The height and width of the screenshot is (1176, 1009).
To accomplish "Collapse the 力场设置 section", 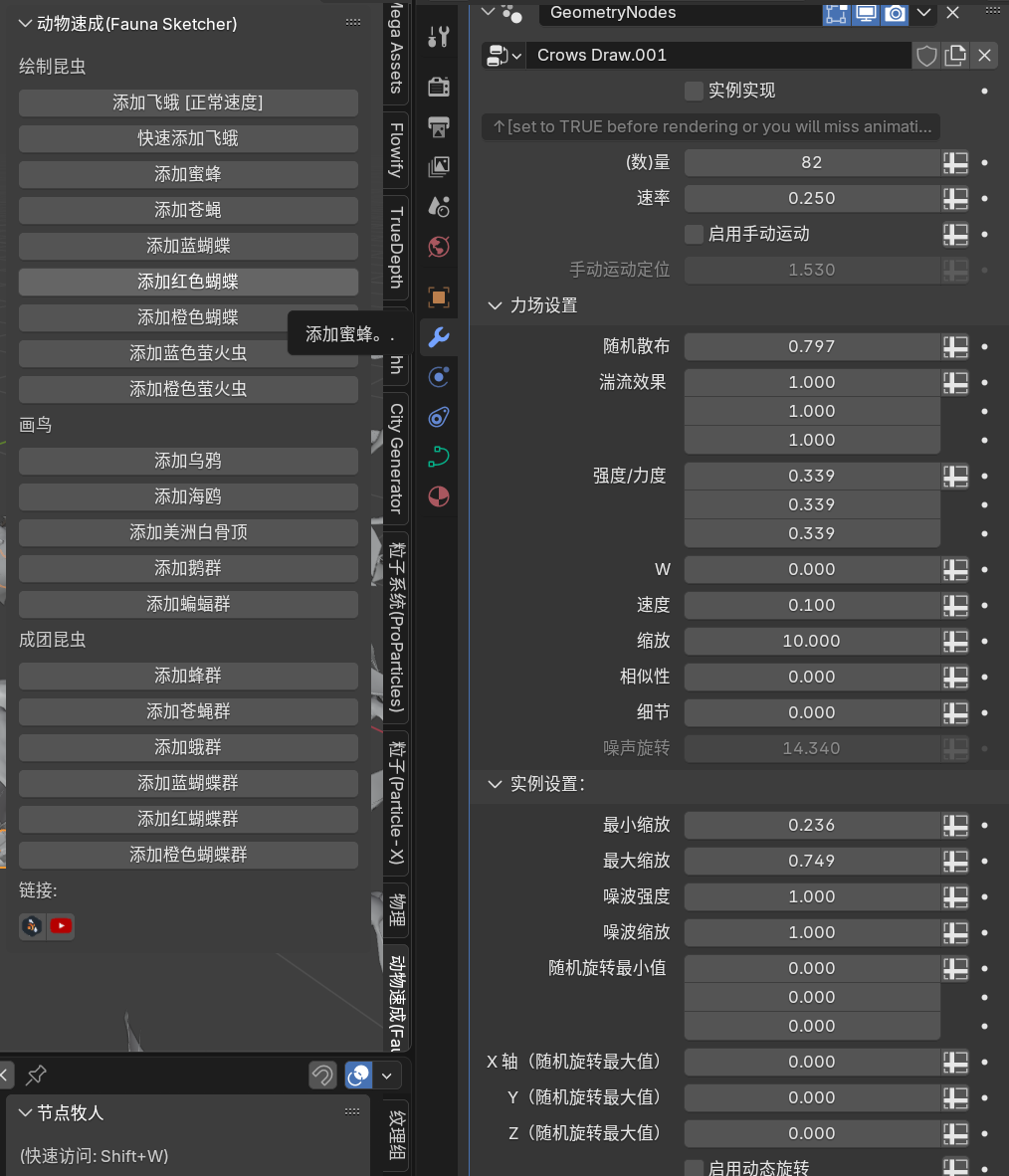I will (495, 305).
